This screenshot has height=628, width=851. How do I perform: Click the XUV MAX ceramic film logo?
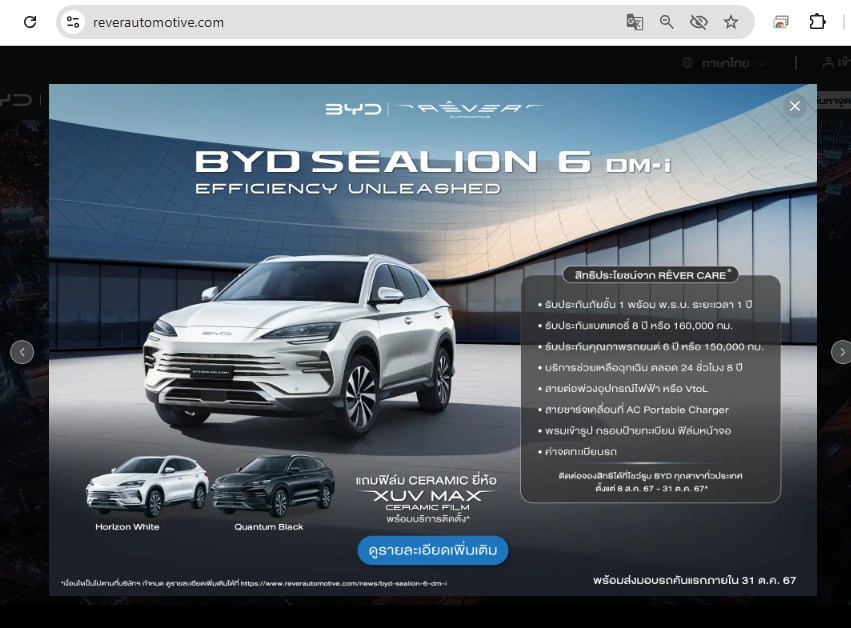(428, 500)
